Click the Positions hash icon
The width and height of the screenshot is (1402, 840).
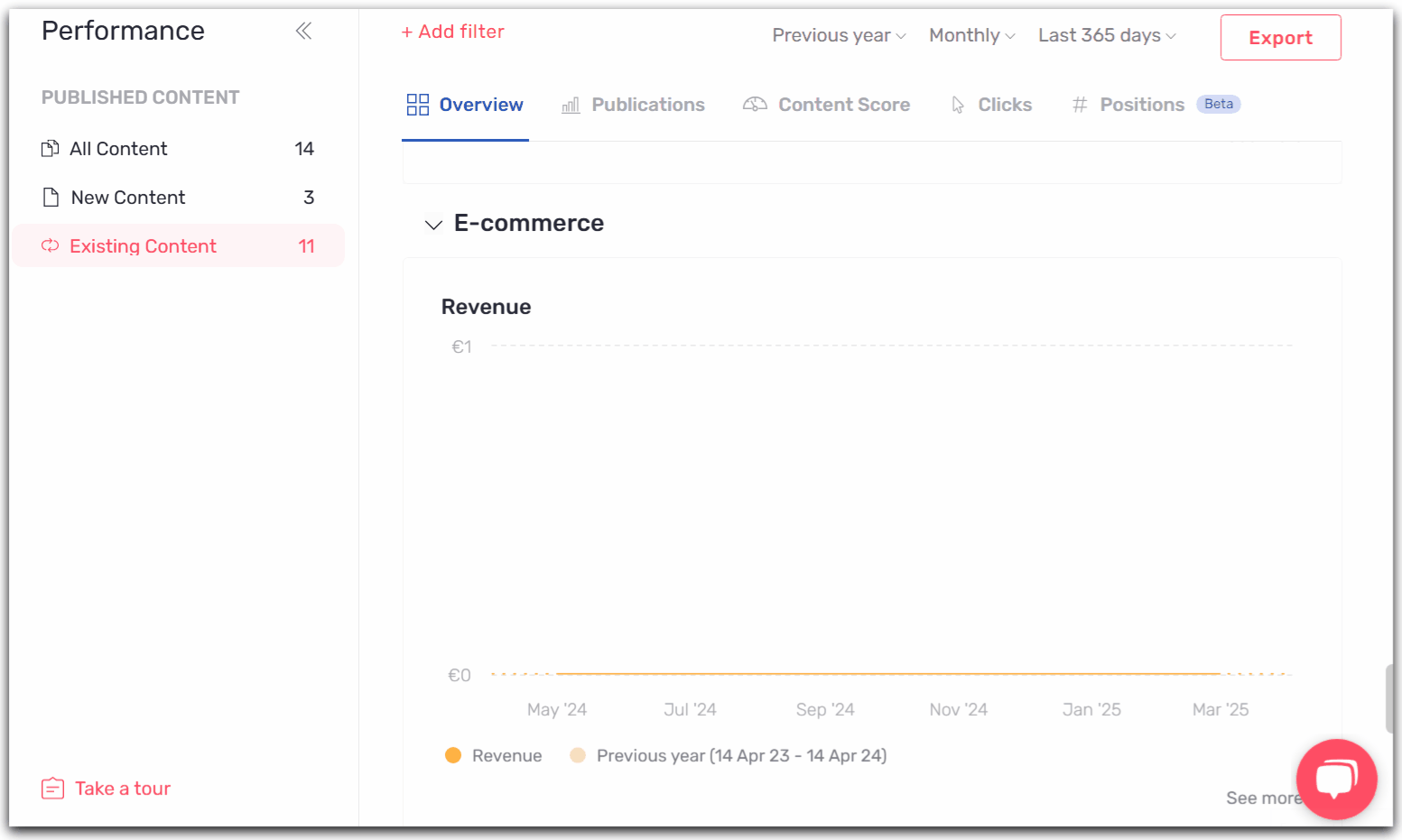[1080, 105]
